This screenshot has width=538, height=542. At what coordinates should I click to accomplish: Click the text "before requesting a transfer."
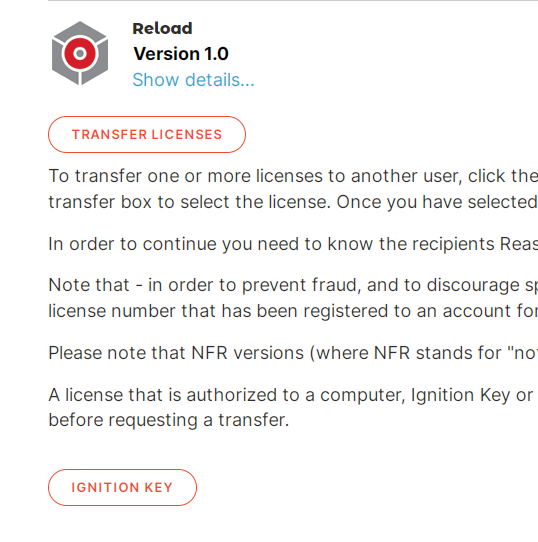[169, 420]
